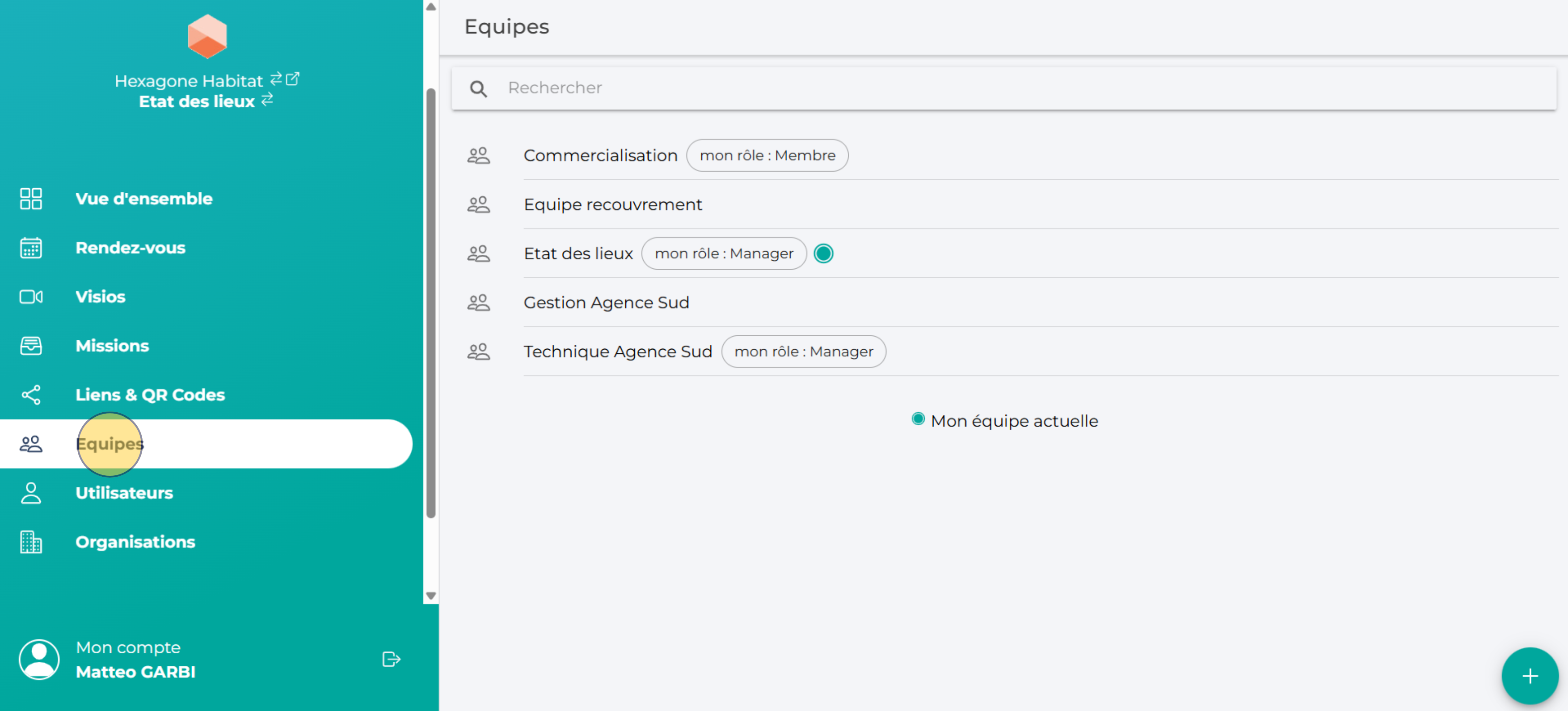Click the user avatar for Mon compte

point(39,659)
